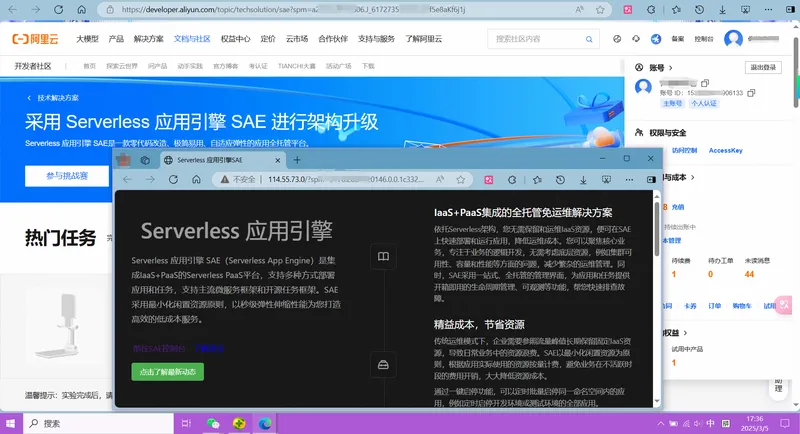Refresh the Serverless 应用引擎SAE front window
The width and height of the screenshot is (800, 434).
tap(173, 180)
